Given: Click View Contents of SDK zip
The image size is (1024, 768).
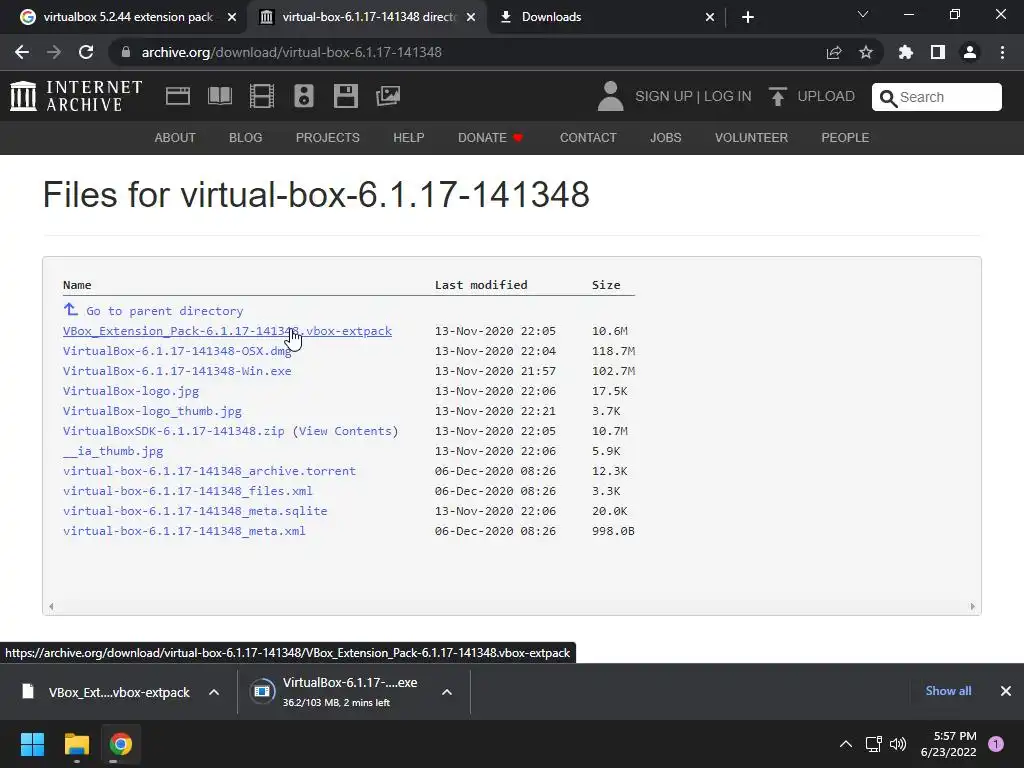Looking at the screenshot, I should tap(345, 431).
